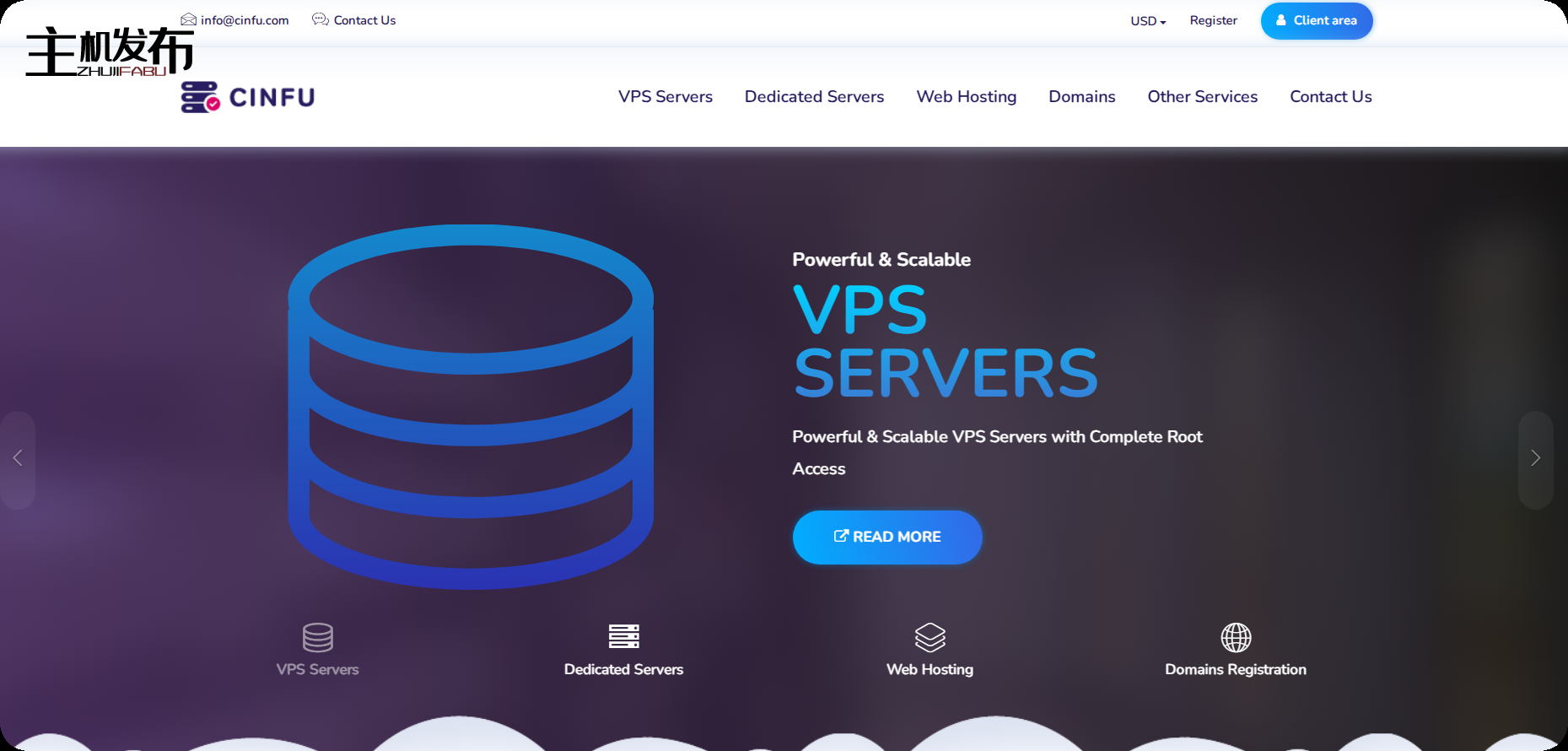The width and height of the screenshot is (1568, 751).
Task: Open the USD currency dropdown
Action: click(x=1148, y=21)
